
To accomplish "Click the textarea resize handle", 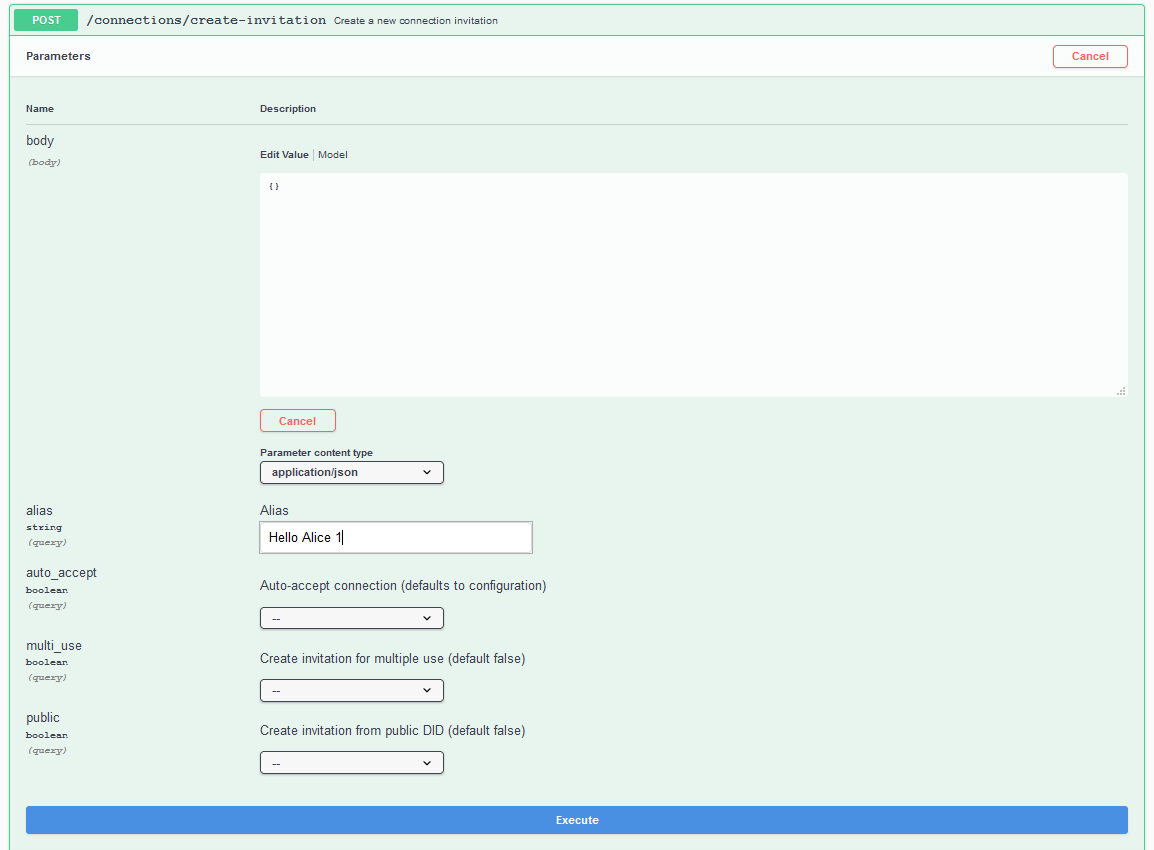I will pyautogui.click(x=1120, y=391).
